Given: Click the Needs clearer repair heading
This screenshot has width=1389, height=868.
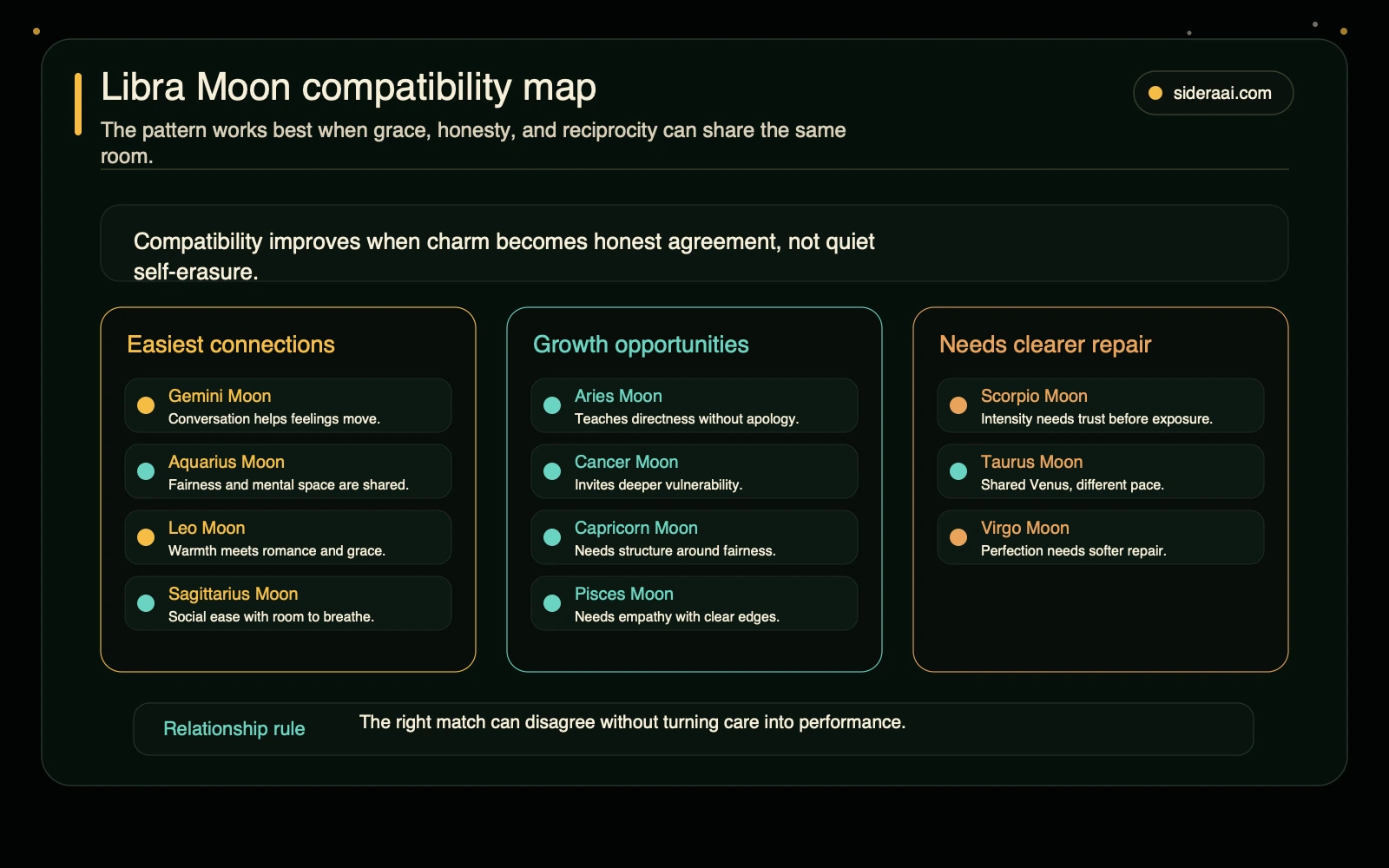Looking at the screenshot, I should pyautogui.click(x=1045, y=345).
